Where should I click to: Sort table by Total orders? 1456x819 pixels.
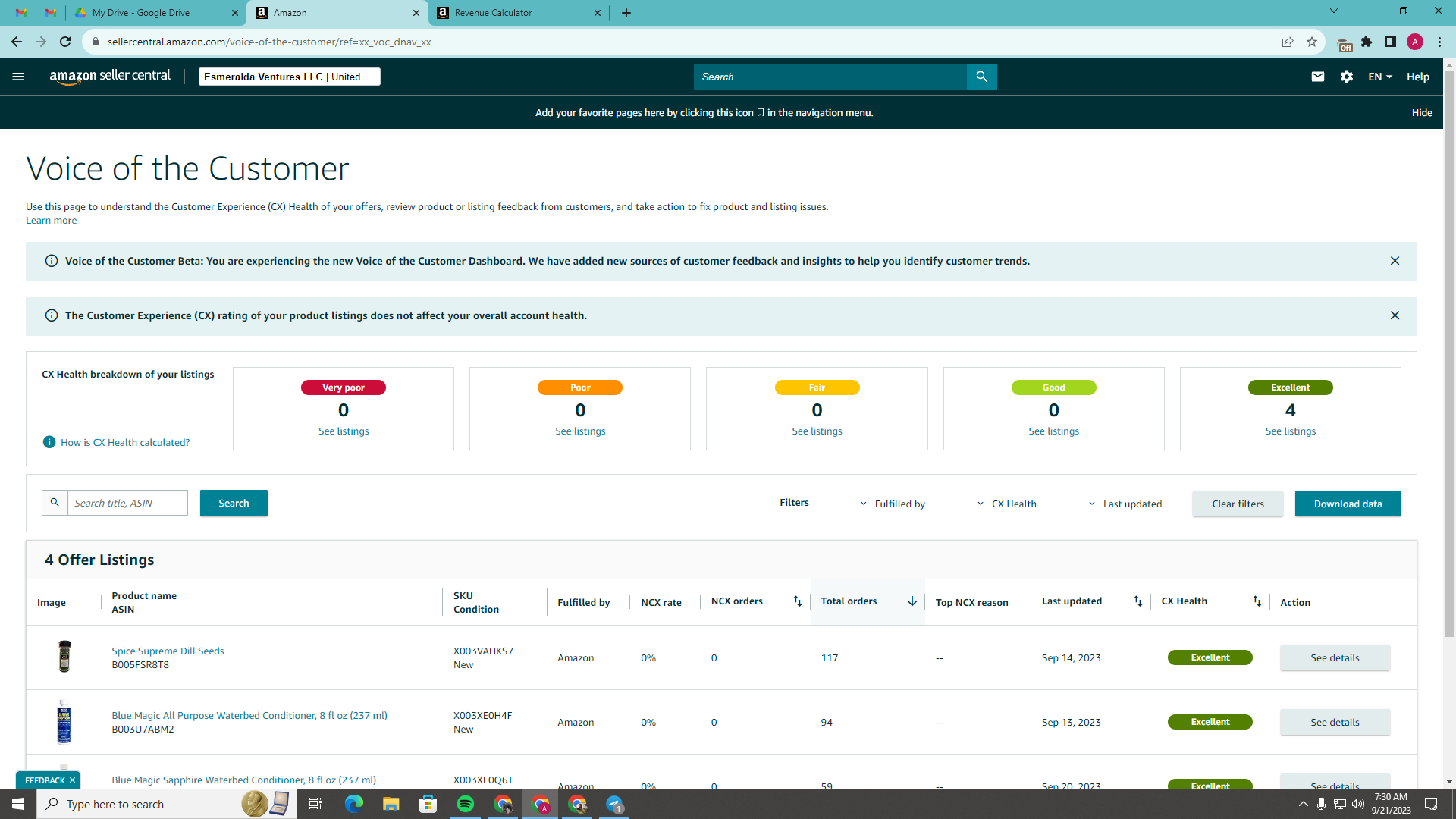click(x=912, y=601)
